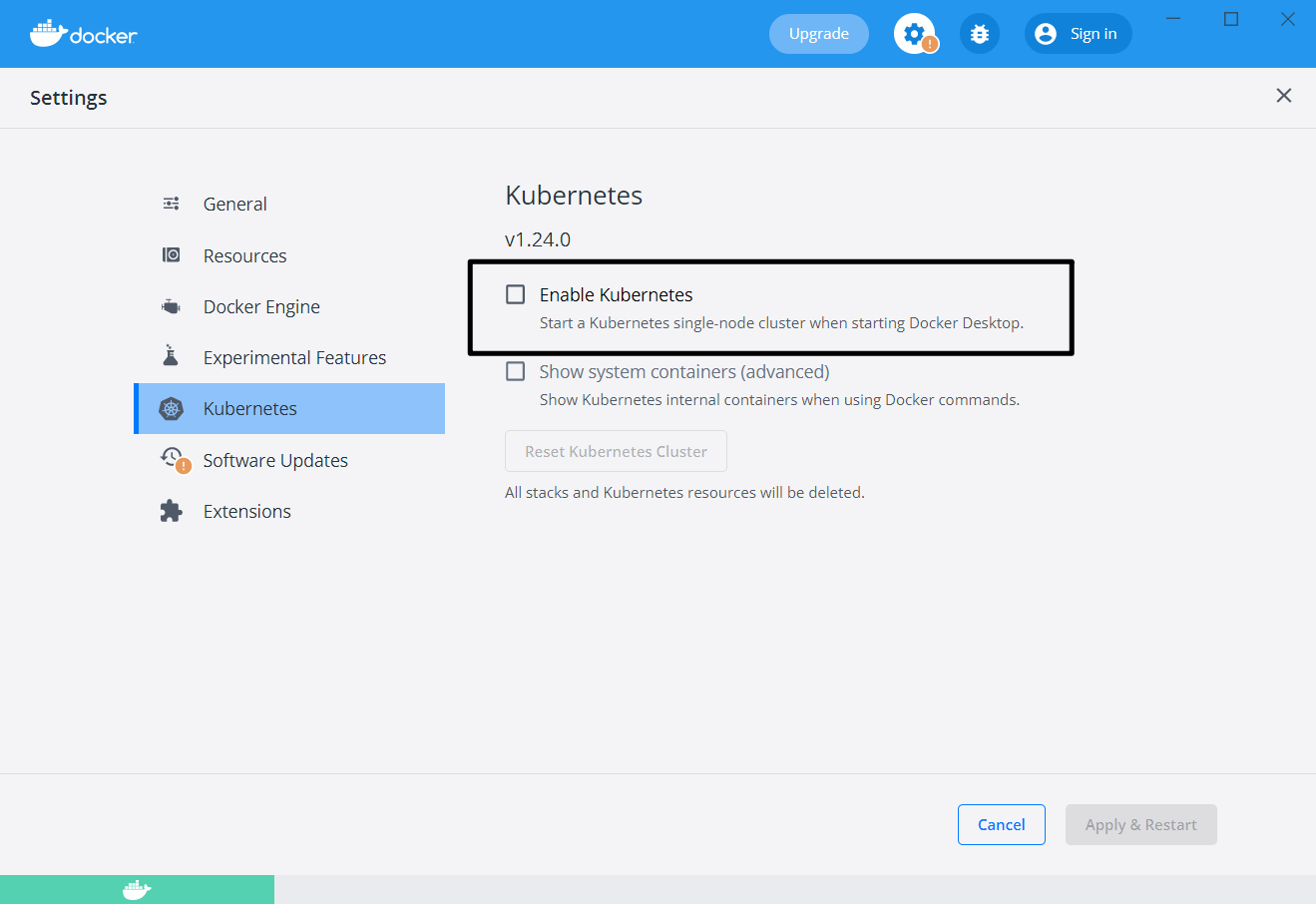This screenshot has width=1316, height=904.
Task: Click the Kubernetes helm wheel icon
Action: [172, 408]
